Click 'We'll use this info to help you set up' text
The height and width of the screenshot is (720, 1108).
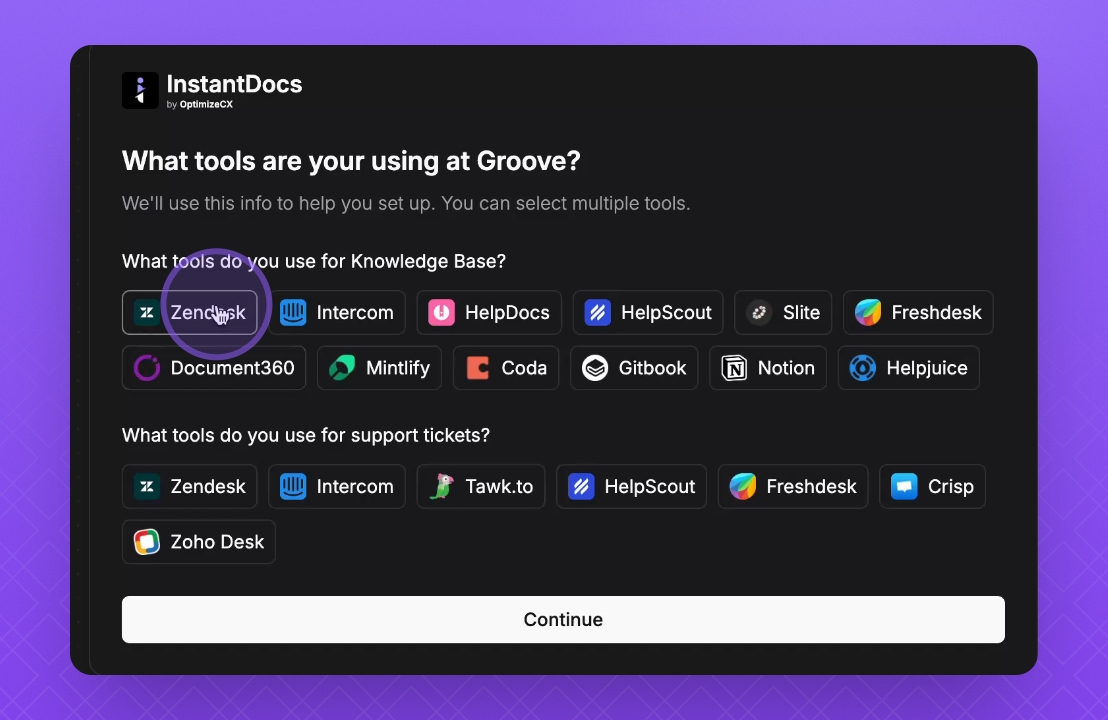click(x=279, y=203)
